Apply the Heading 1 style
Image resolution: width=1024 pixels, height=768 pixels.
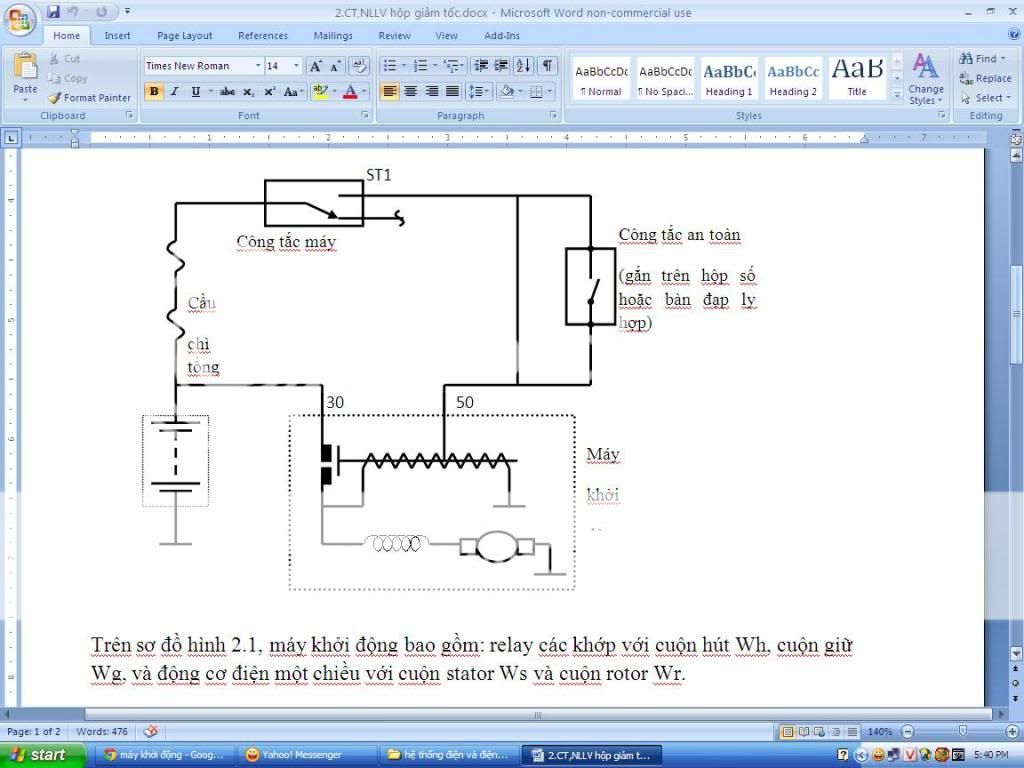(x=729, y=80)
